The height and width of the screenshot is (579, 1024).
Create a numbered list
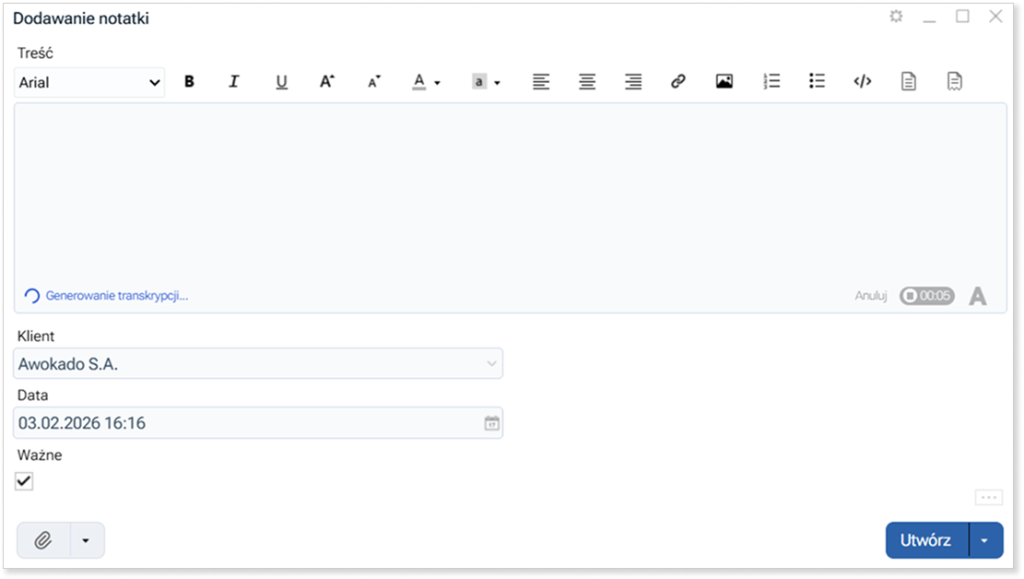[x=771, y=82]
